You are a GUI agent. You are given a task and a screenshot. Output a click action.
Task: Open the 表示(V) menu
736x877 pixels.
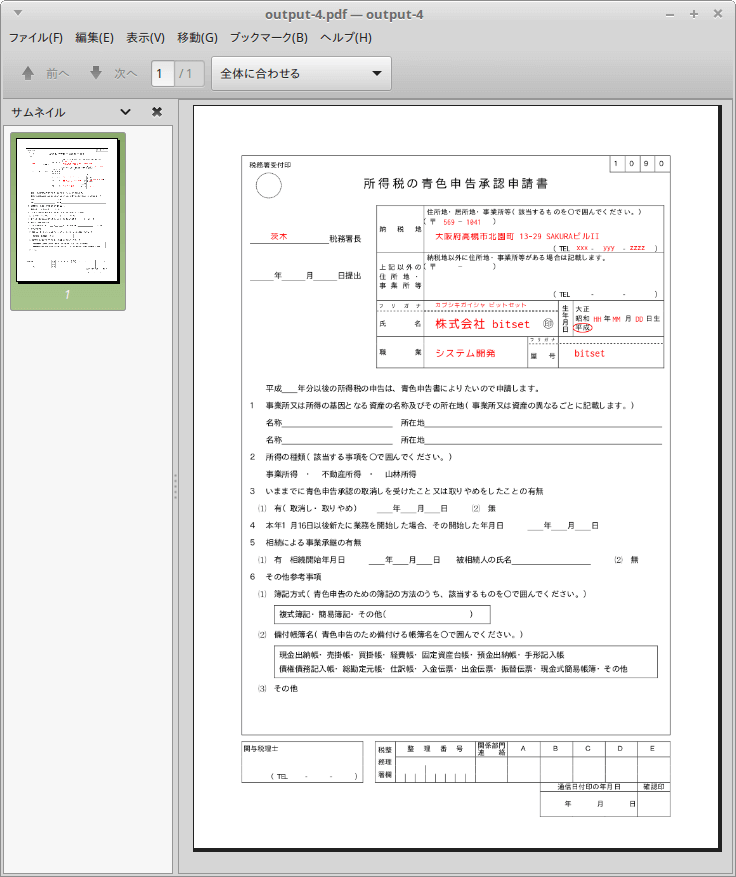point(145,37)
